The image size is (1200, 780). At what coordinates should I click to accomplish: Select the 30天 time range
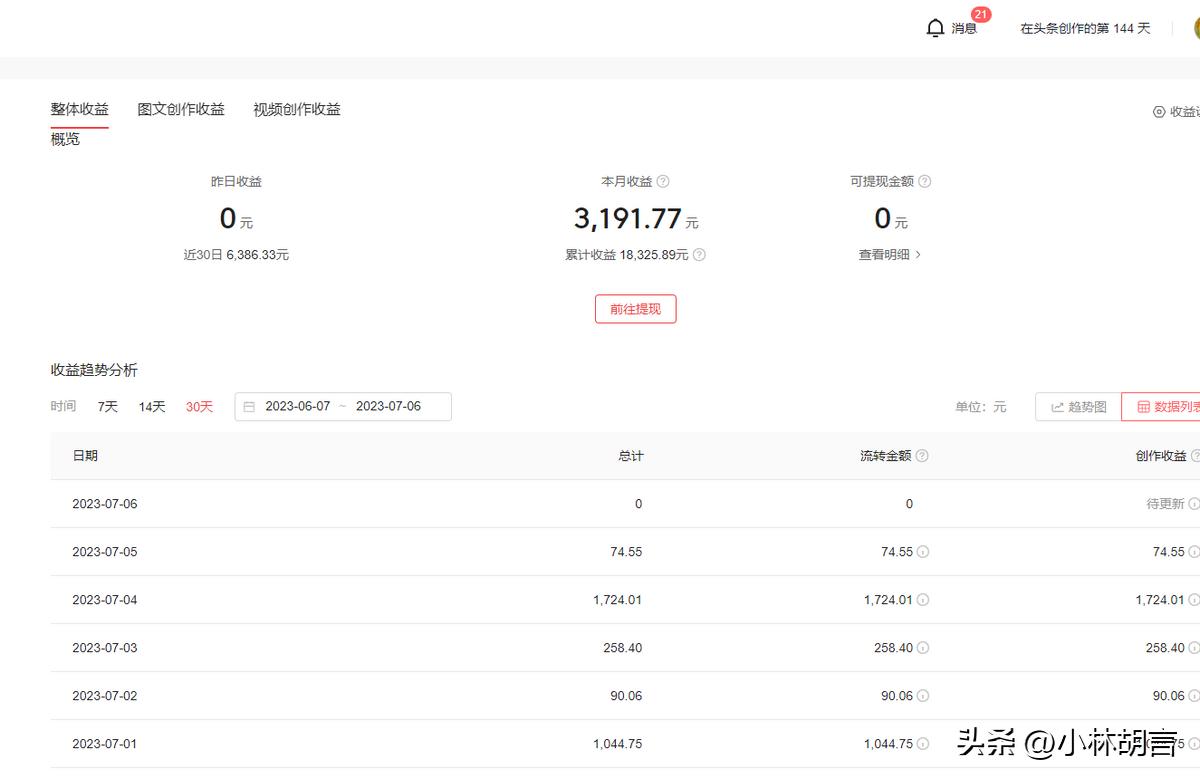tap(199, 407)
